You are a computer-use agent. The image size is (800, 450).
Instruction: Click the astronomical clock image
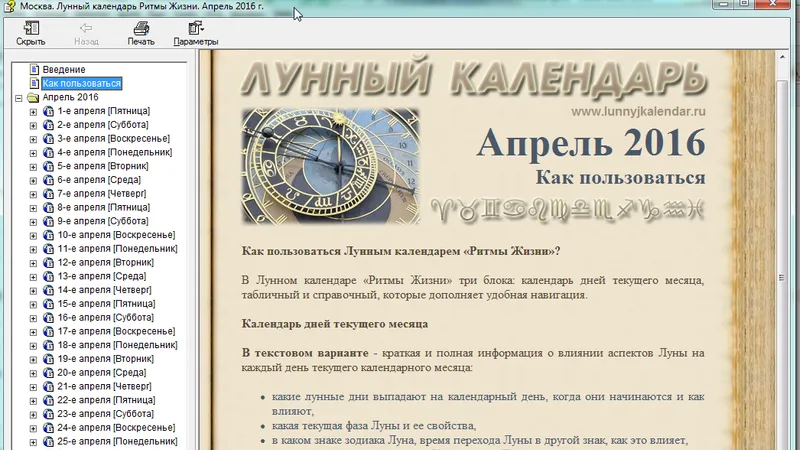pyautogui.click(x=331, y=166)
